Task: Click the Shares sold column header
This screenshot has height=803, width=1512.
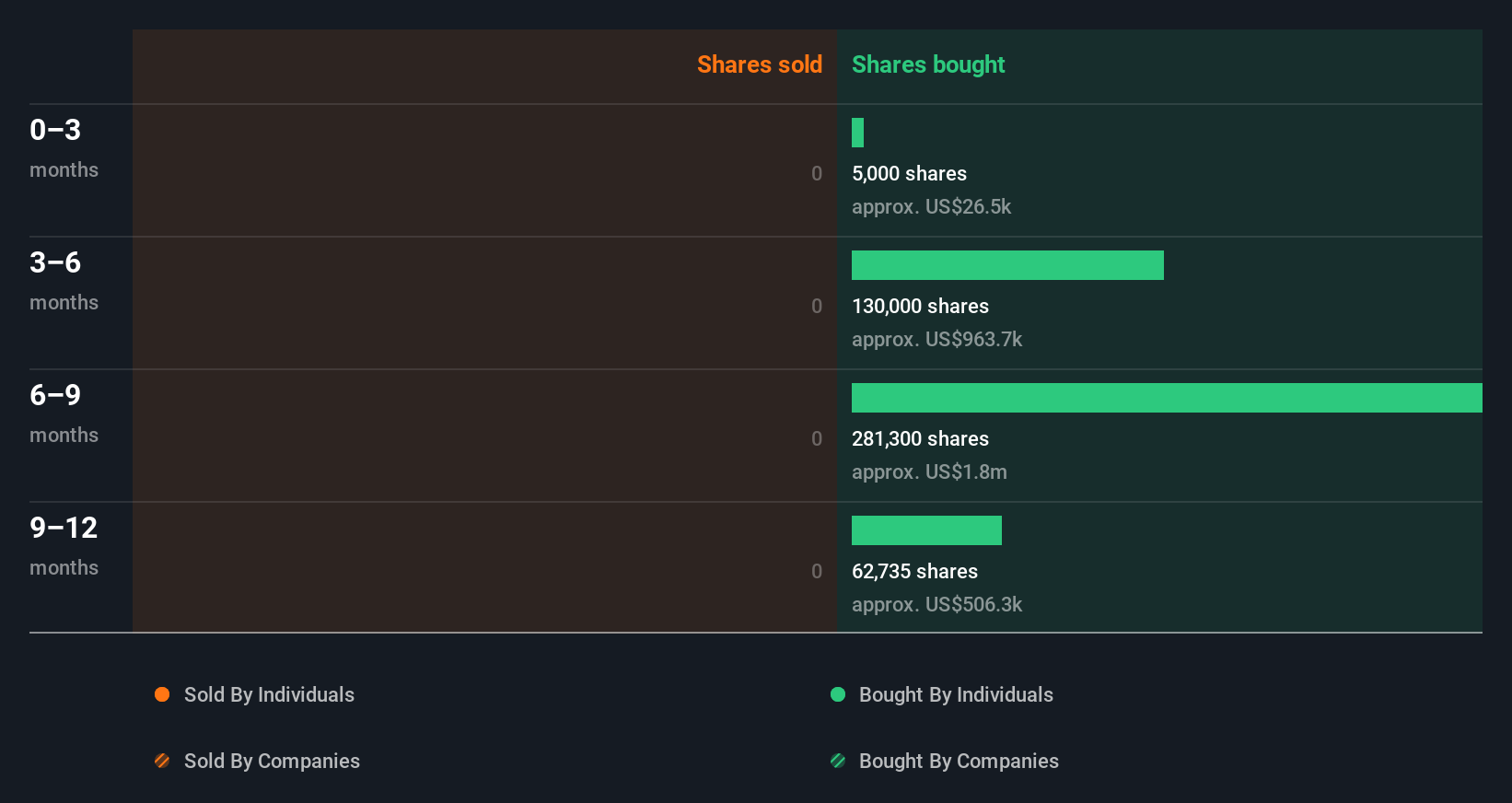Action: [760, 64]
